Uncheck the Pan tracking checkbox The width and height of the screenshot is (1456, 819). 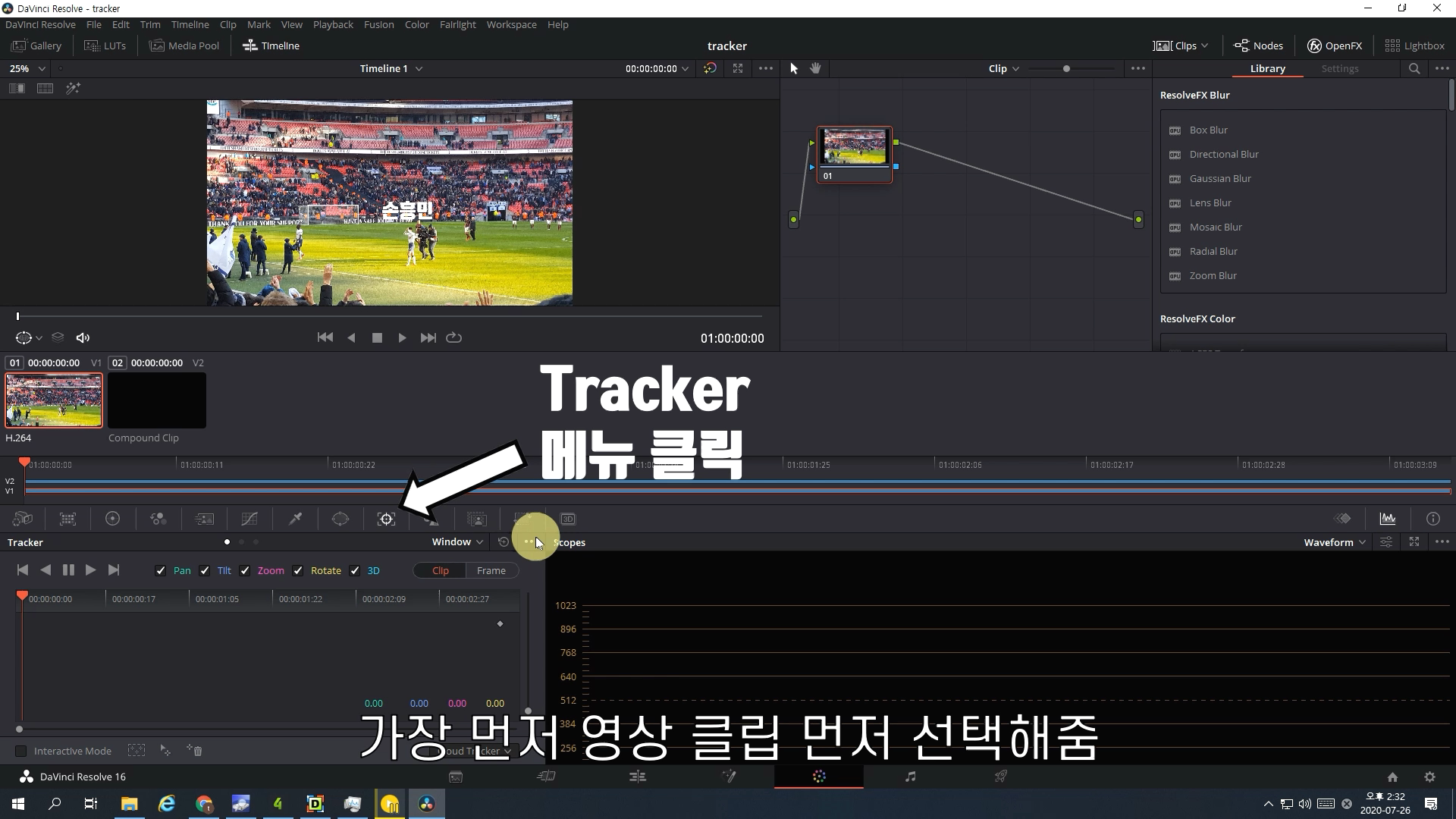pyautogui.click(x=160, y=571)
